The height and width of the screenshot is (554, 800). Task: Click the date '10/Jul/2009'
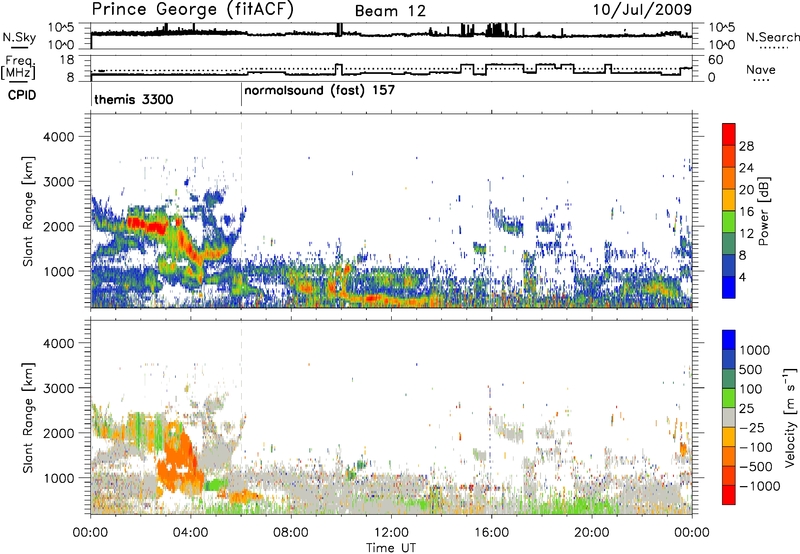pos(642,10)
